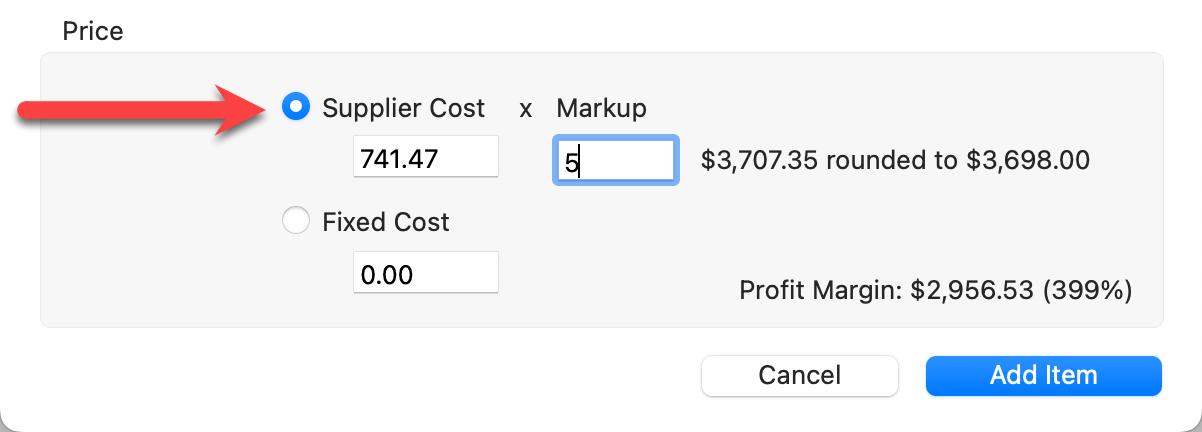The height and width of the screenshot is (432, 1202).
Task: Click the supplier cost field showing 741.47
Action: tap(425, 159)
